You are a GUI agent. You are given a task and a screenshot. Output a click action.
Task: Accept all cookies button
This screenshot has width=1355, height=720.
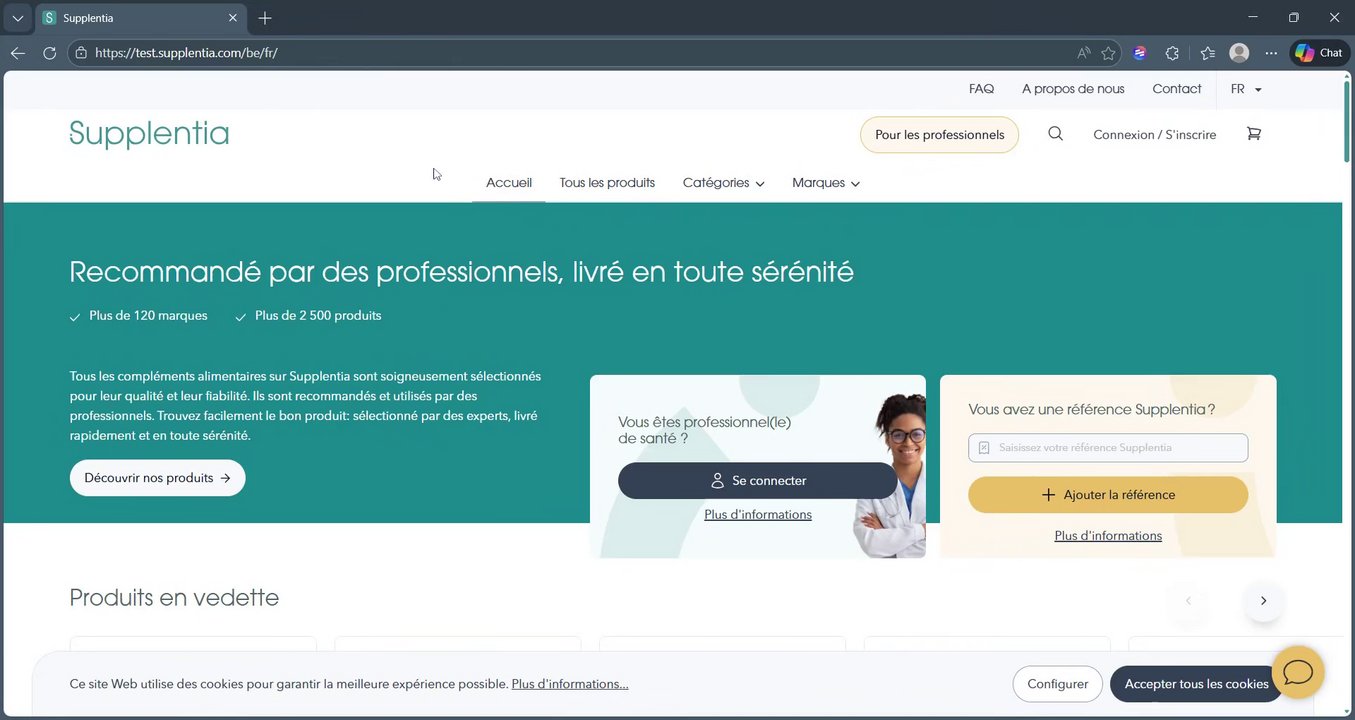tap(1196, 684)
